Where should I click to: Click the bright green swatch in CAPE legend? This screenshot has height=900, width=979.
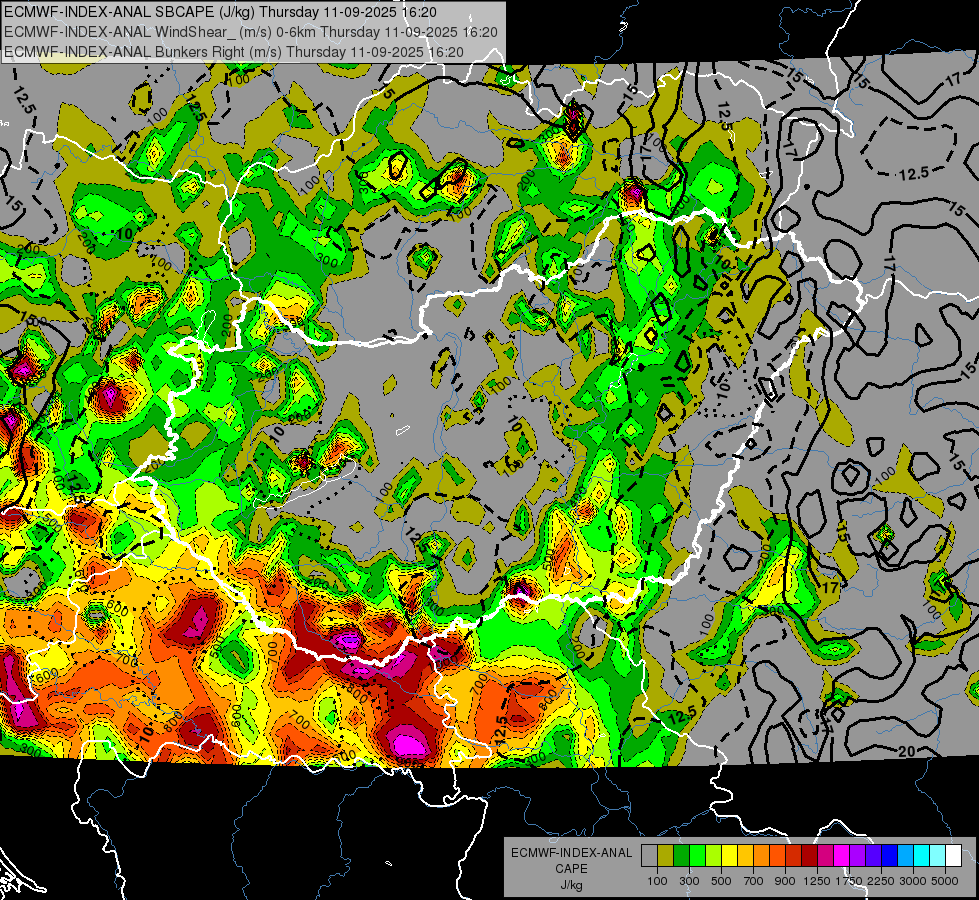coord(697,855)
